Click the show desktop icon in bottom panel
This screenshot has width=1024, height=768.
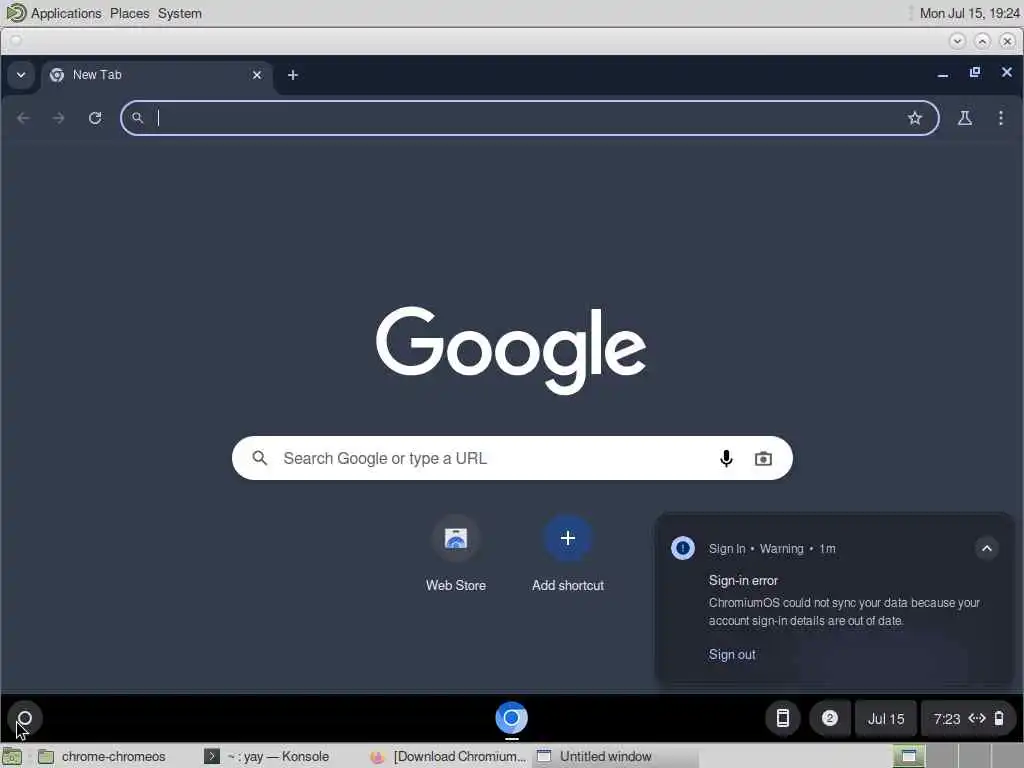[x=12, y=757]
